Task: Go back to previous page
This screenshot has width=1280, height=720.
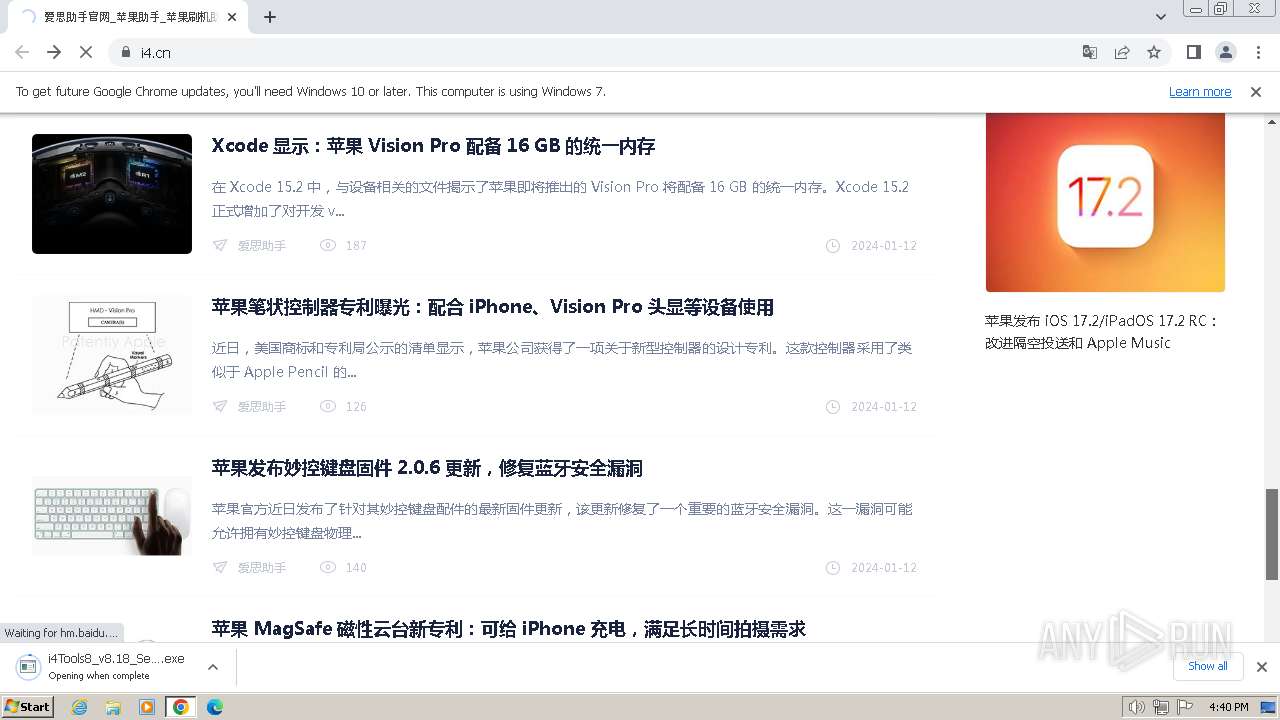Action: (22, 52)
